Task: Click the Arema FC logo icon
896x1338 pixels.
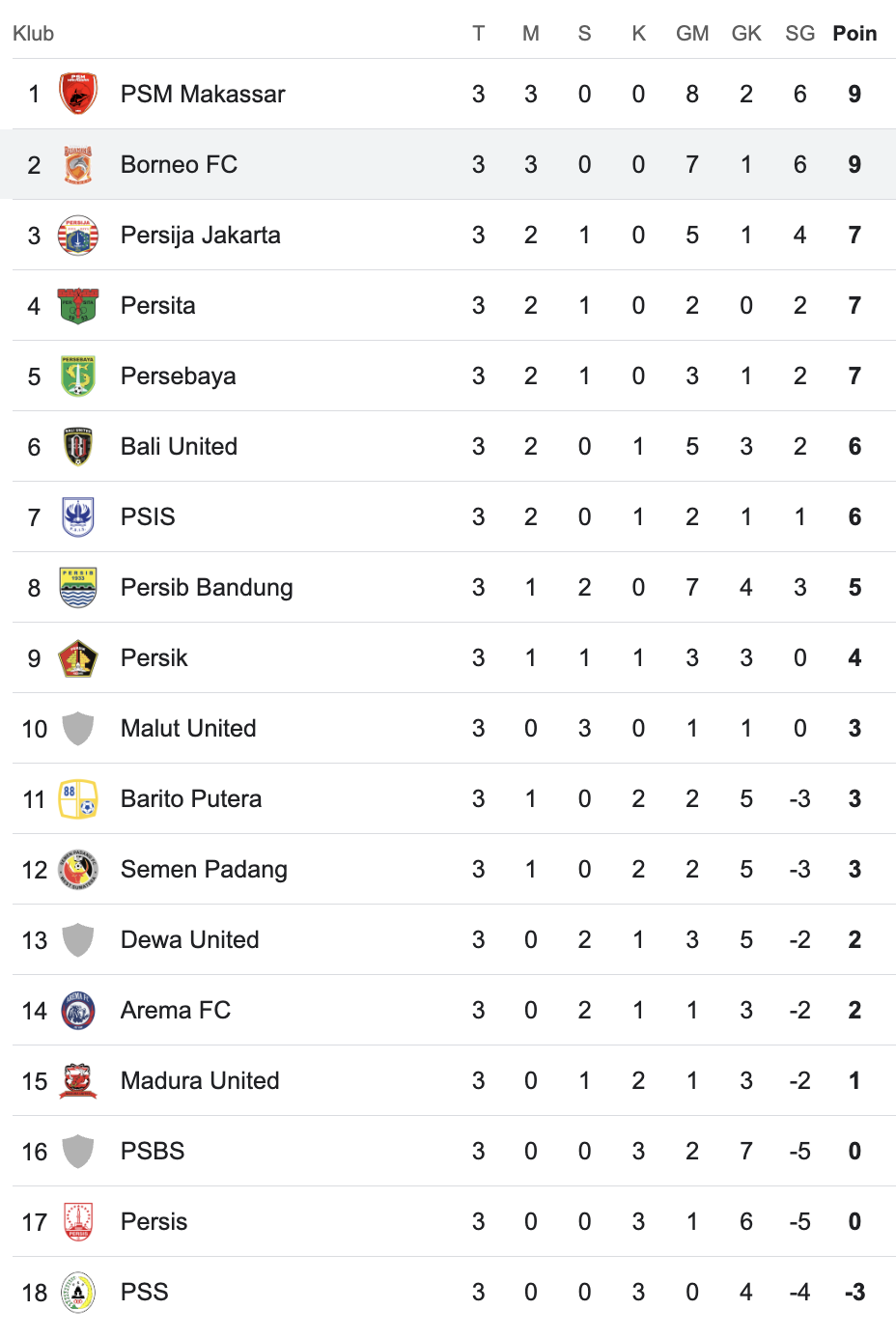Action: point(78,1010)
